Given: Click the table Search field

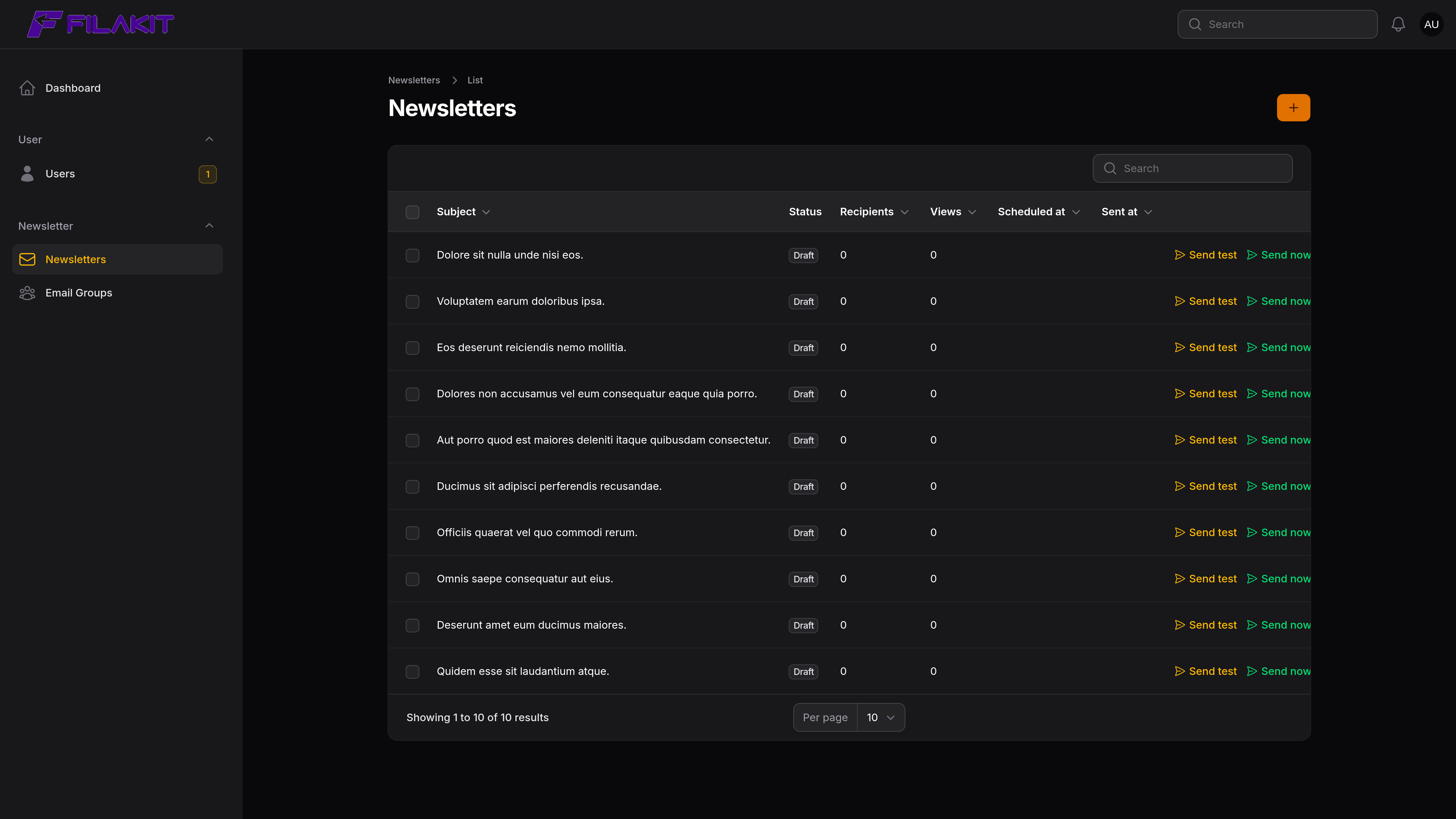Looking at the screenshot, I should (1193, 168).
